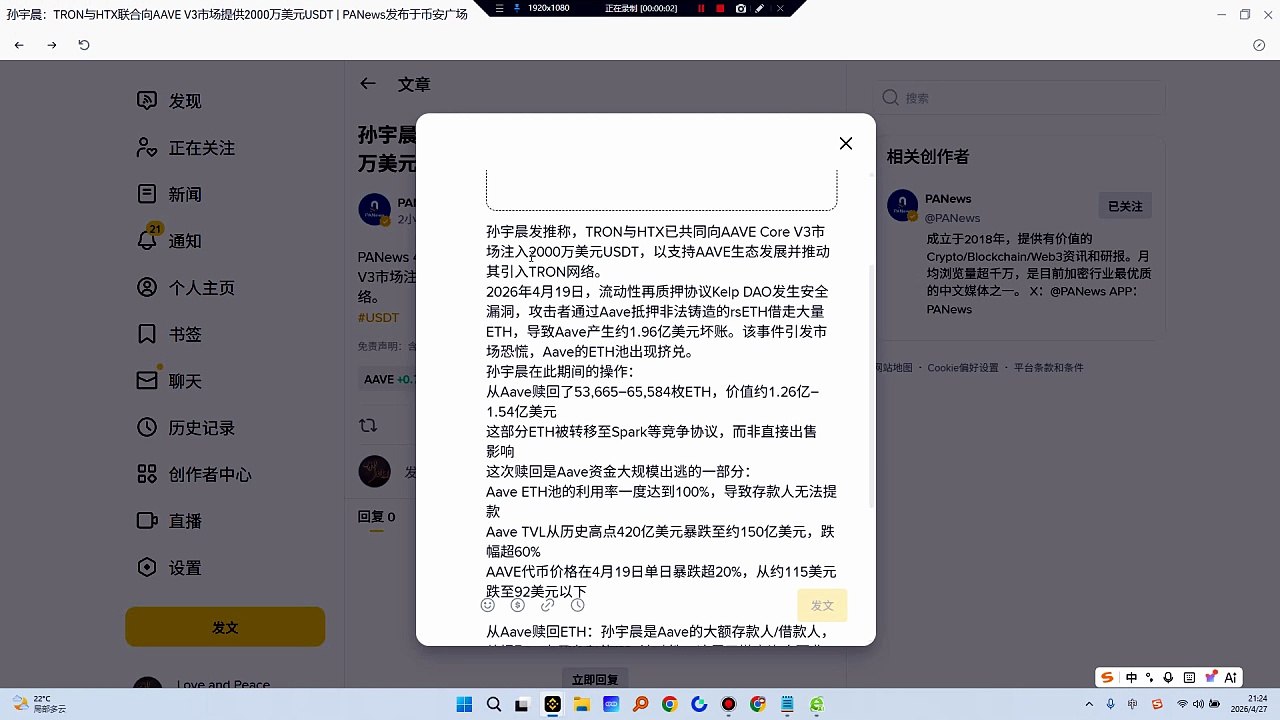The width and height of the screenshot is (1280, 720).
Task: Place cursor in the dashed upload box
Action: [x=661, y=190]
